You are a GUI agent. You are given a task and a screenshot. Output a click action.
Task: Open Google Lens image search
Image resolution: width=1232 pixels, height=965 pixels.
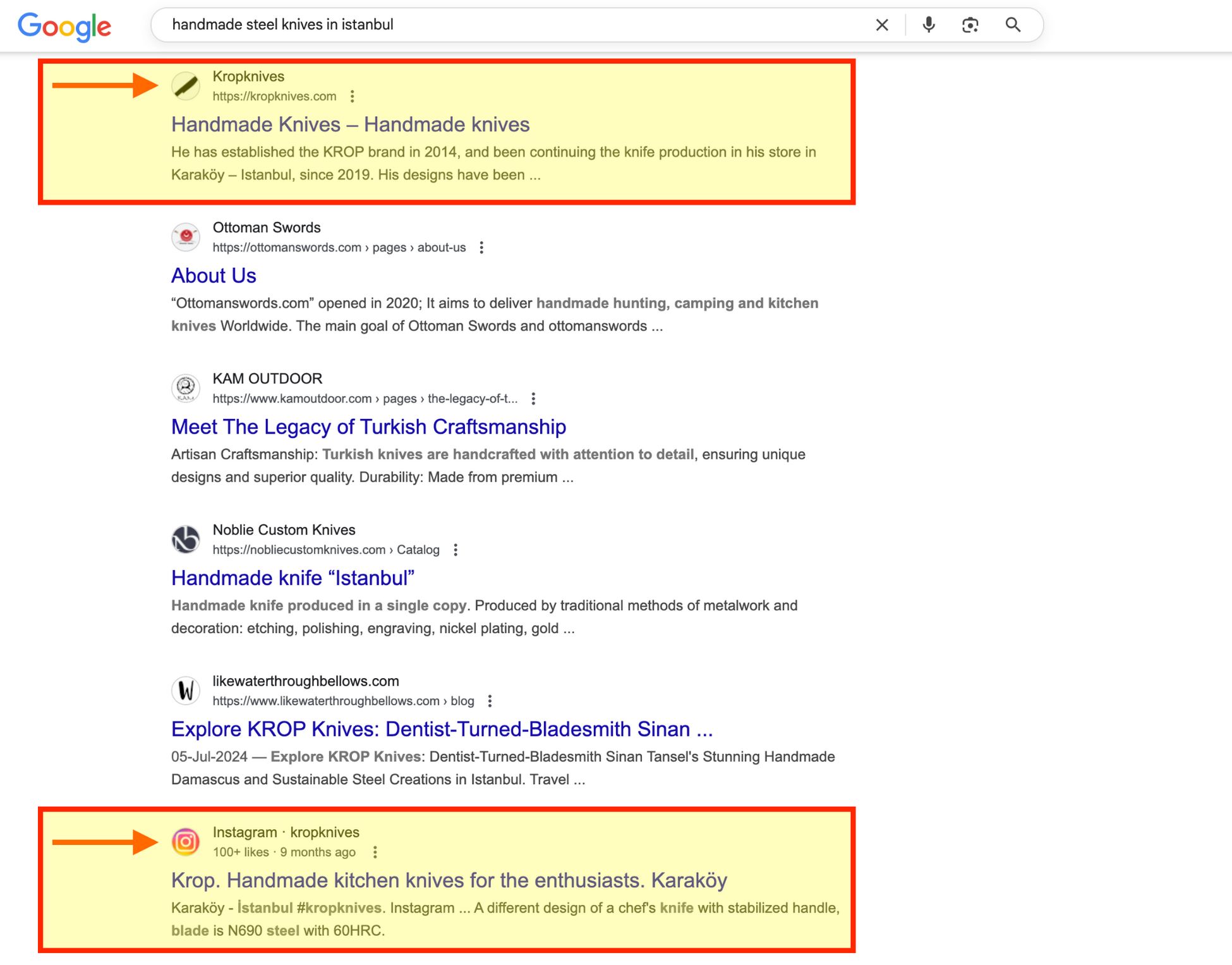coord(970,25)
